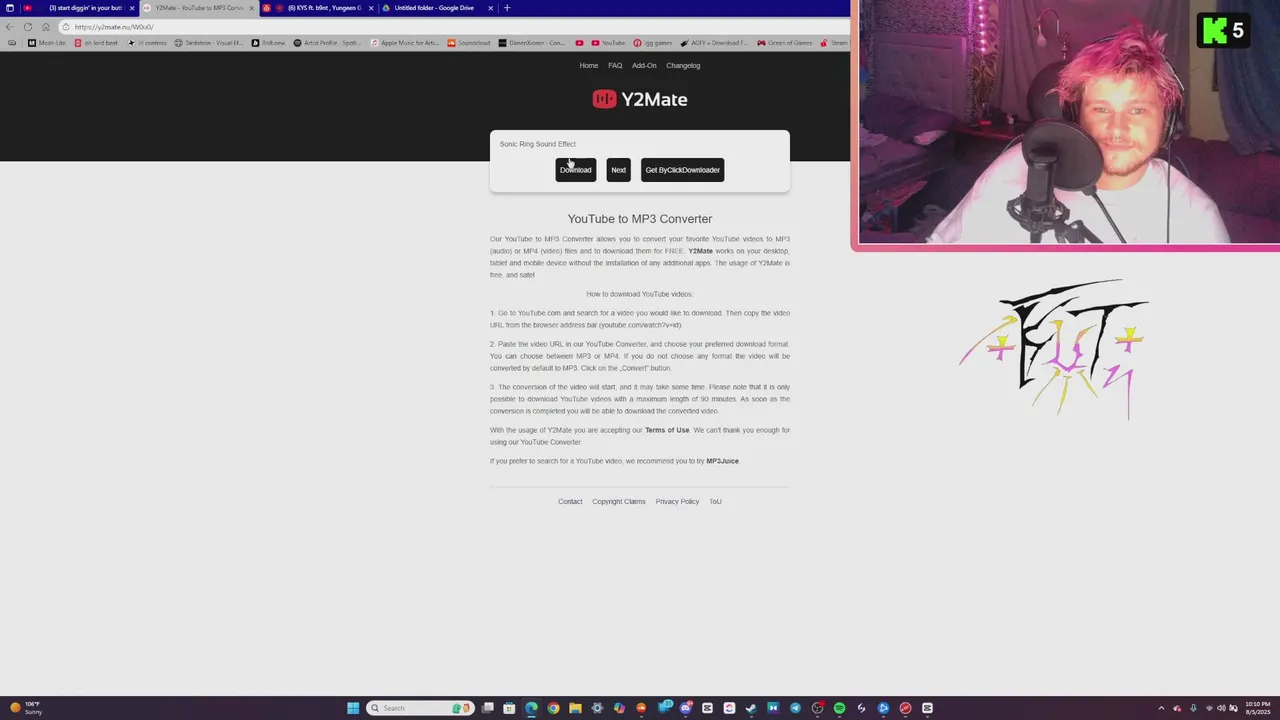Open the Privacy Policy footer link

pyautogui.click(x=677, y=502)
